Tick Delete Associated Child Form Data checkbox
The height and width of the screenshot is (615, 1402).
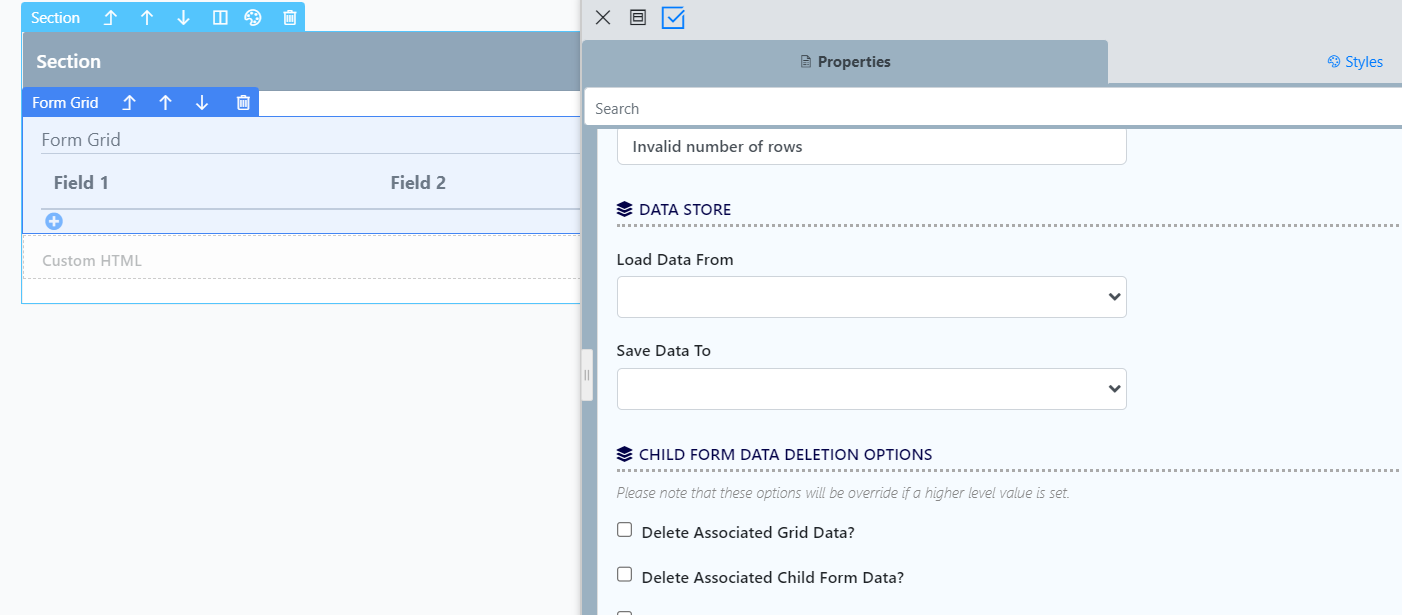(625, 575)
